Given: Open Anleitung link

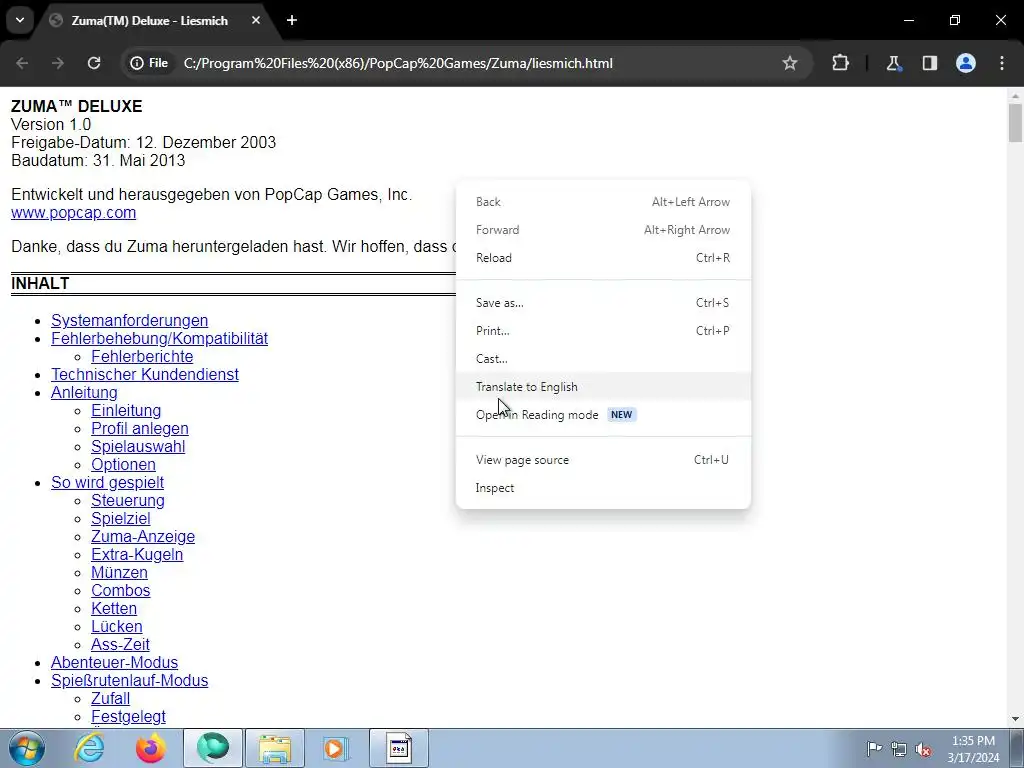Looking at the screenshot, I should click(x=84, y=392).
